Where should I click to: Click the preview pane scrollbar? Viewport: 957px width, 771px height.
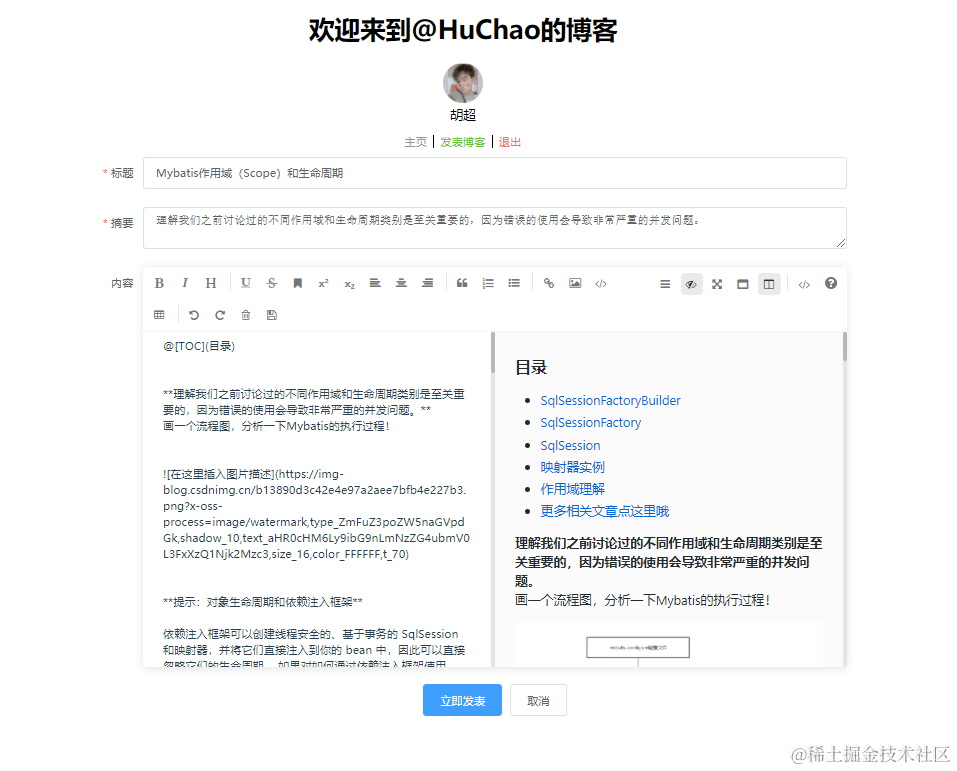tap(845, 347)
